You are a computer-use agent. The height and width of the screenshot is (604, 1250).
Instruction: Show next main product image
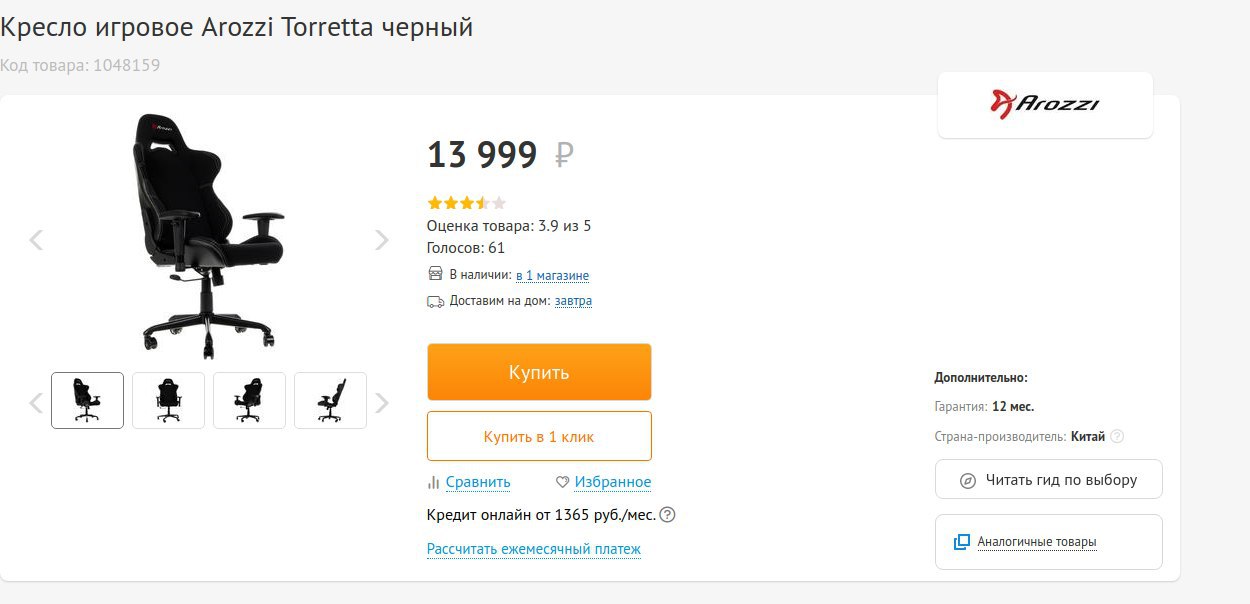click(x=381, y=240)
